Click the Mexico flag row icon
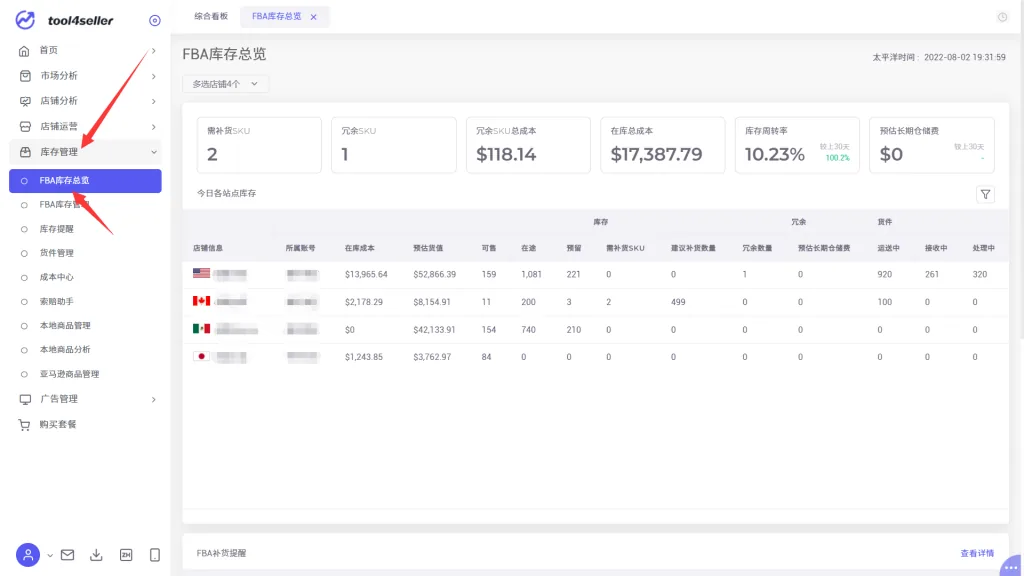 point(201,328)
